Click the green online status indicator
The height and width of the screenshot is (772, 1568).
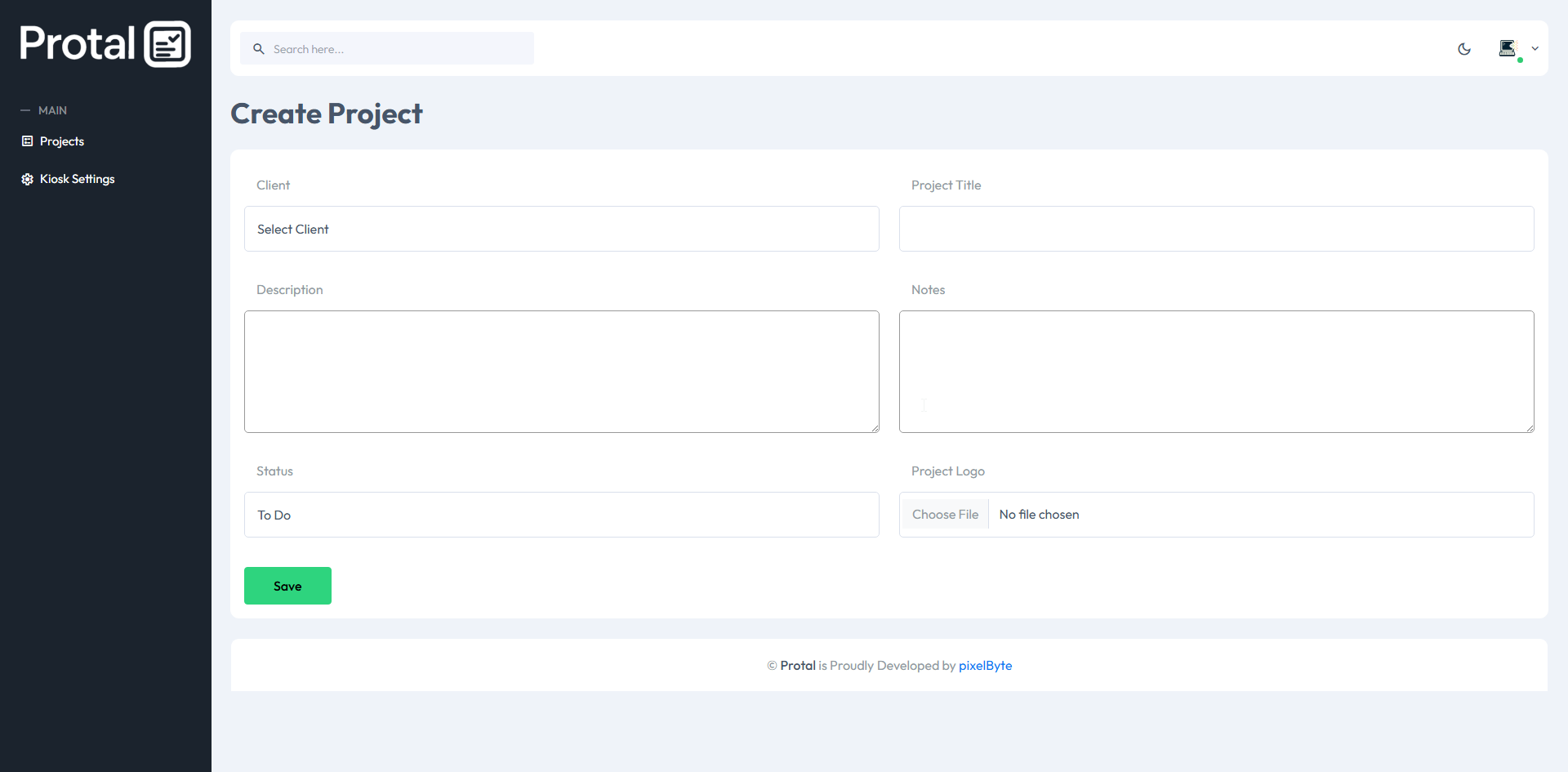[x=1520, y=60]
